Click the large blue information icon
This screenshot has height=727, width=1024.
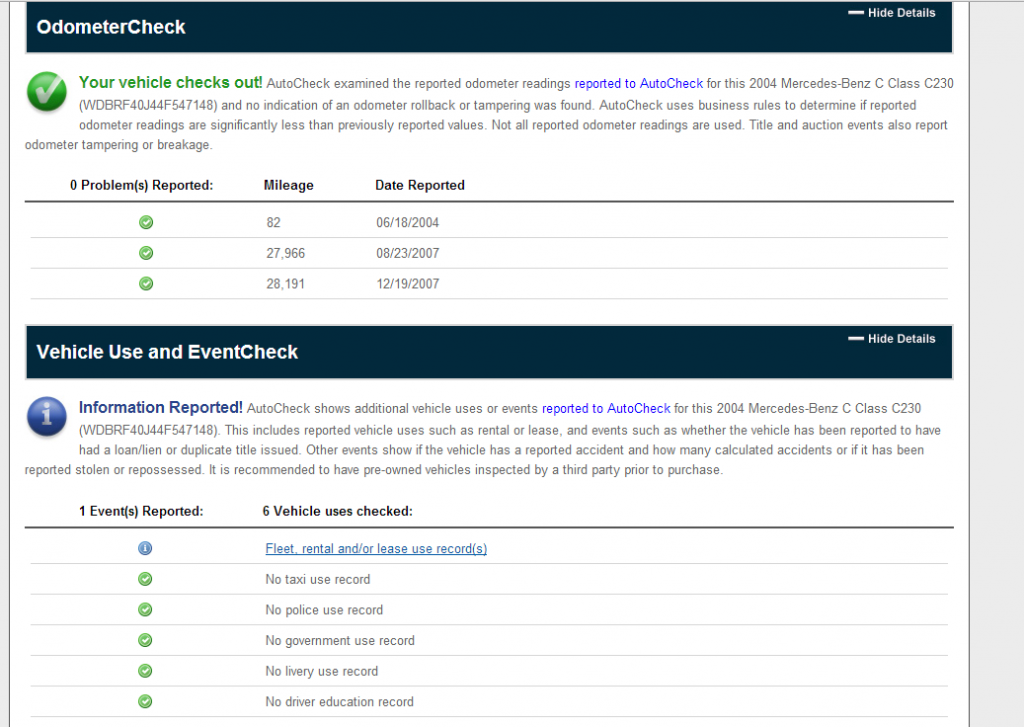click(x=47, y=416)
